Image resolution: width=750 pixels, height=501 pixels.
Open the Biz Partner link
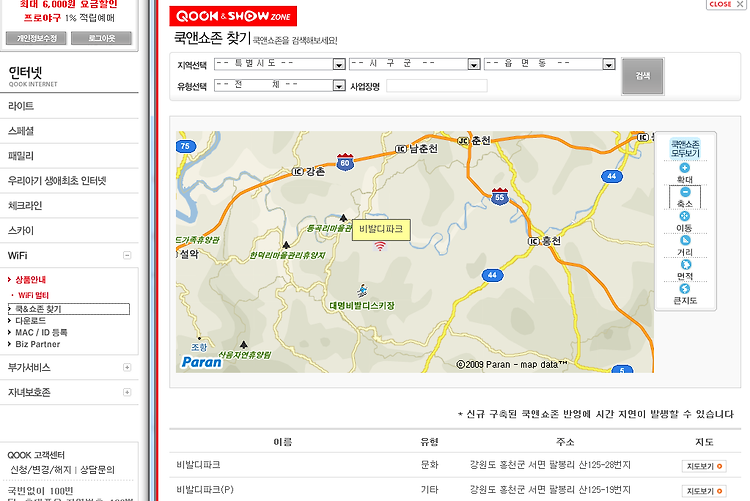[37, 344]
